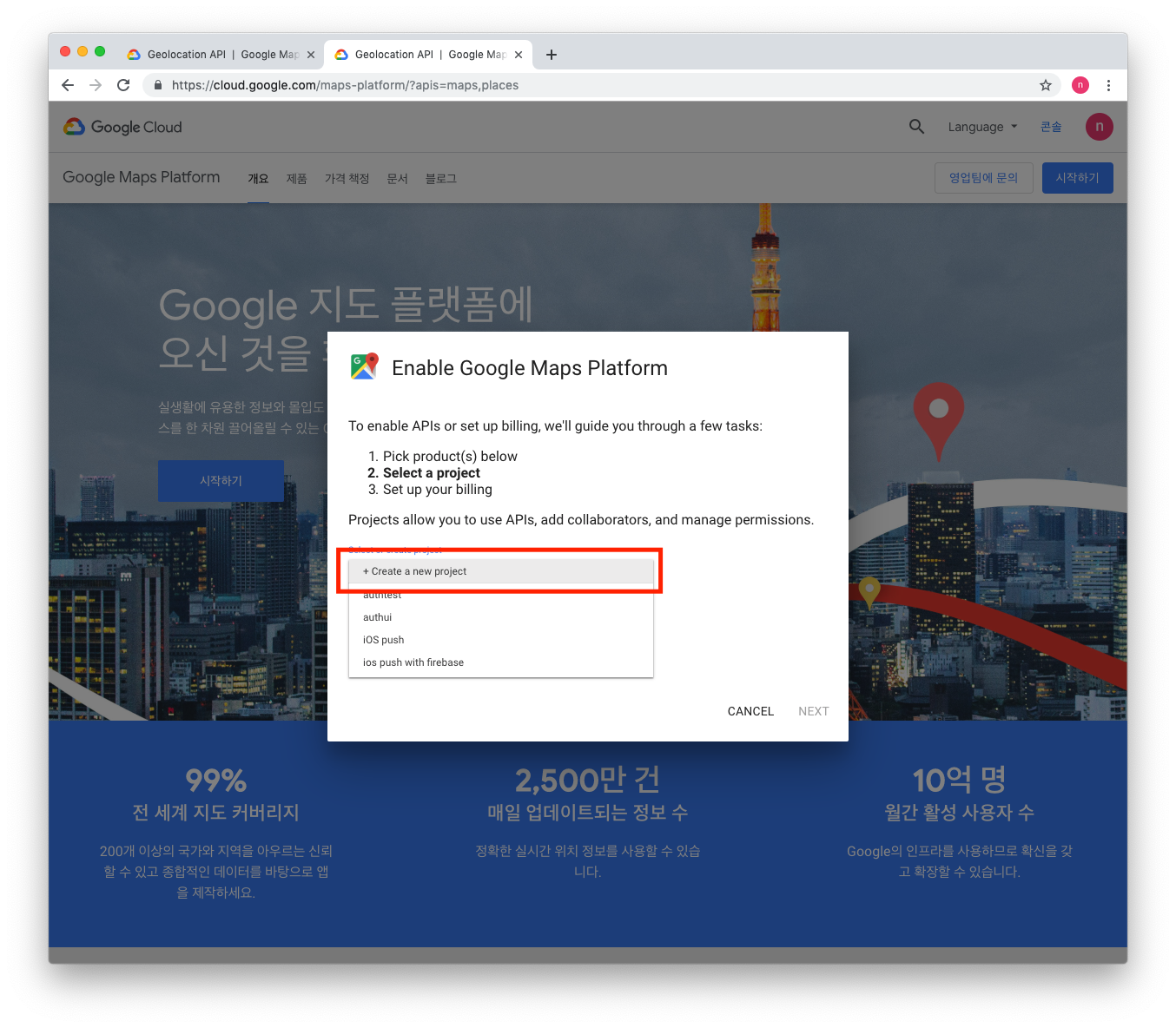The image size is (1176, 1028).
Task: Bookmark this page with the star icon
Action: 1046,85
